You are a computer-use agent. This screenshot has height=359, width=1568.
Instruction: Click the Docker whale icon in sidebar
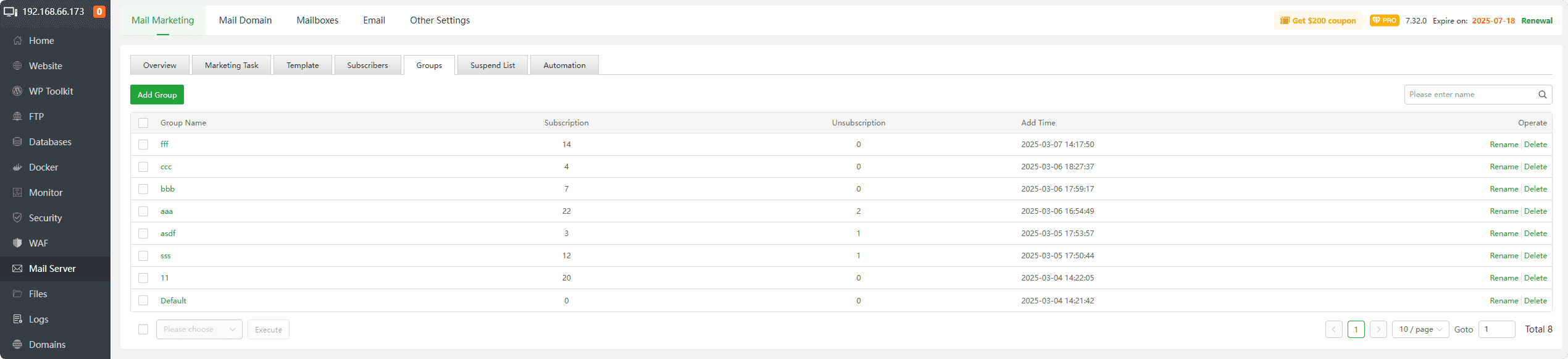pyautogui.click(x=17, y=167)
